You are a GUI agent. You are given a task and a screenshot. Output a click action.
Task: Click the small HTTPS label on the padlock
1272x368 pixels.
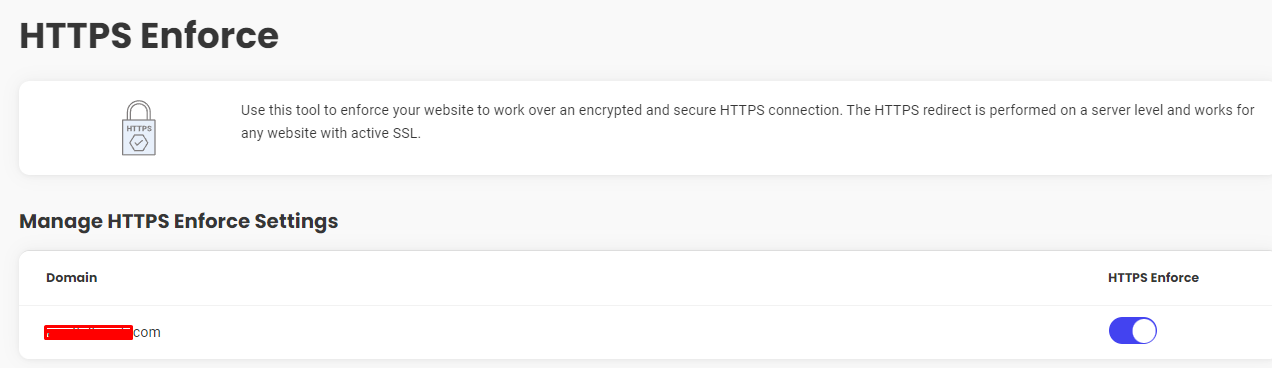tap(139, 129)
